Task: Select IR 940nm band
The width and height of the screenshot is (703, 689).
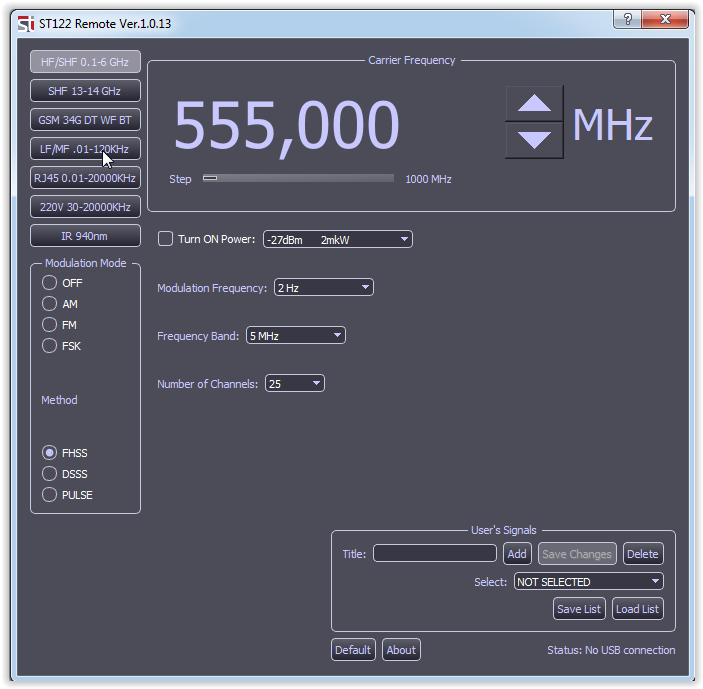Action: point(85,236)
